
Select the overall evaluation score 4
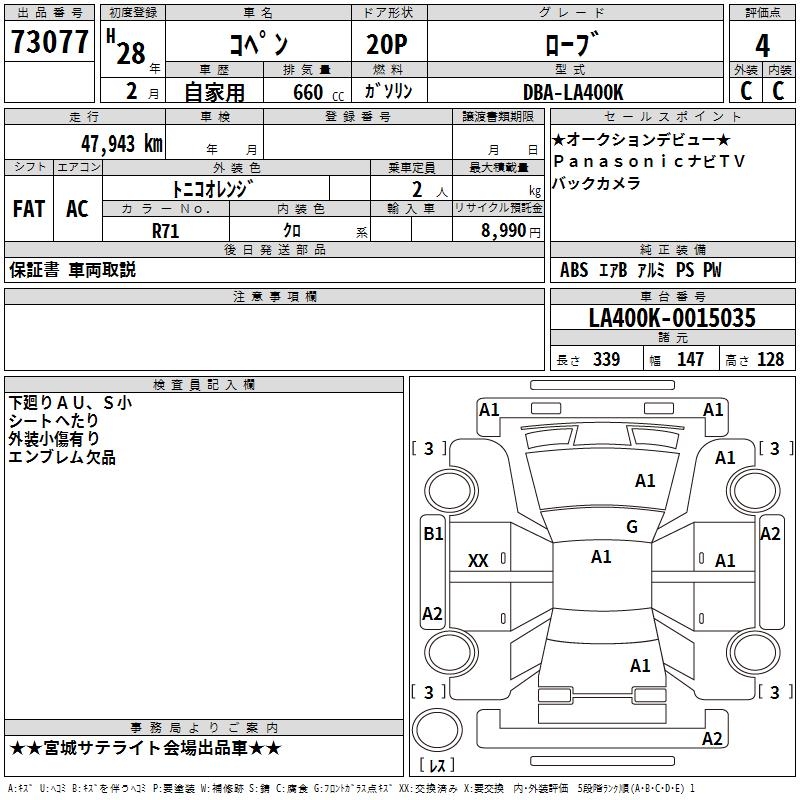click(762, 46)
